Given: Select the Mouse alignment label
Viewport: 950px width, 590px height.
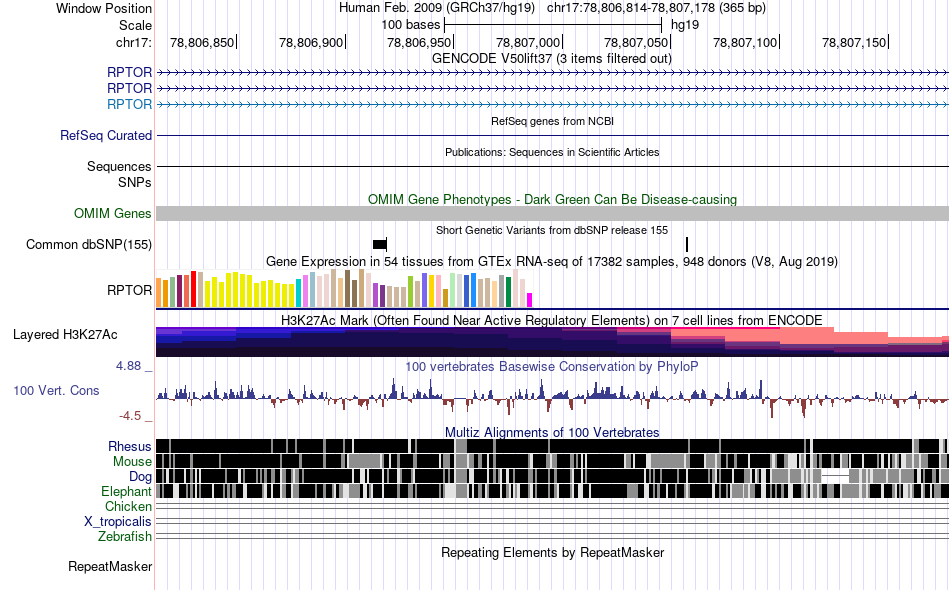Looking at the screenshot, I should point(132,462).
